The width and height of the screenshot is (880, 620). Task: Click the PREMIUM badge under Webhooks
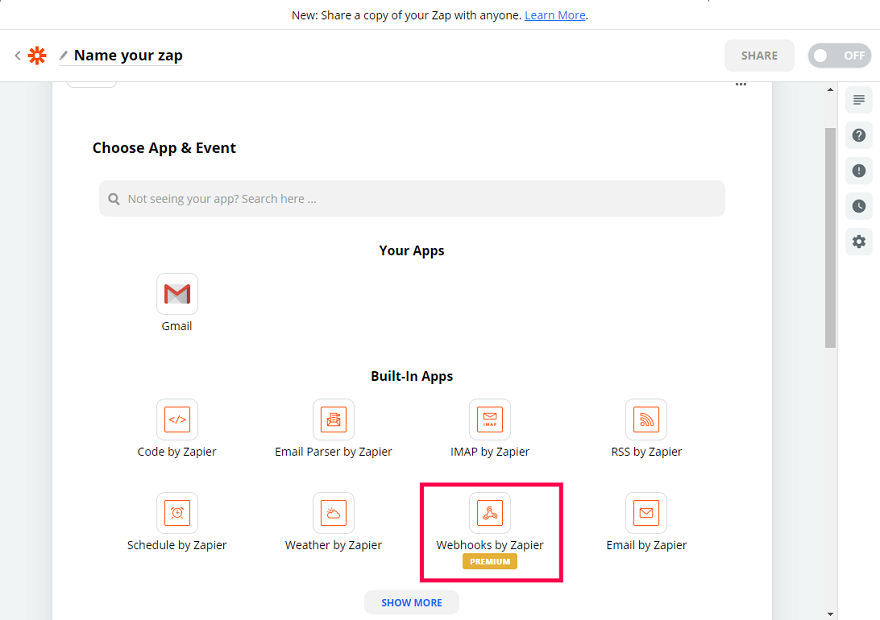pyautogui.click(x=490, y=562)
